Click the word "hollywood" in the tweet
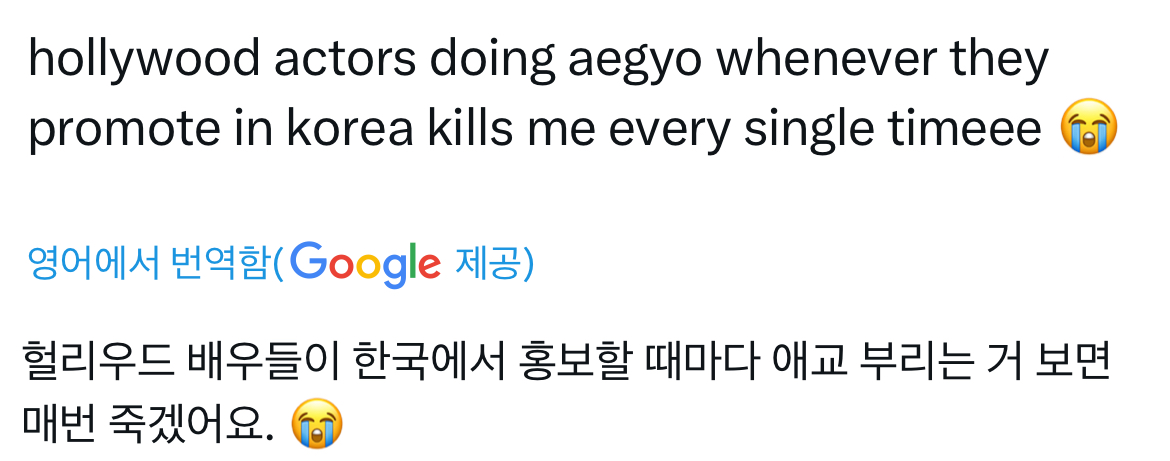This screenshot has width=1170, height=461. (144, 60)
